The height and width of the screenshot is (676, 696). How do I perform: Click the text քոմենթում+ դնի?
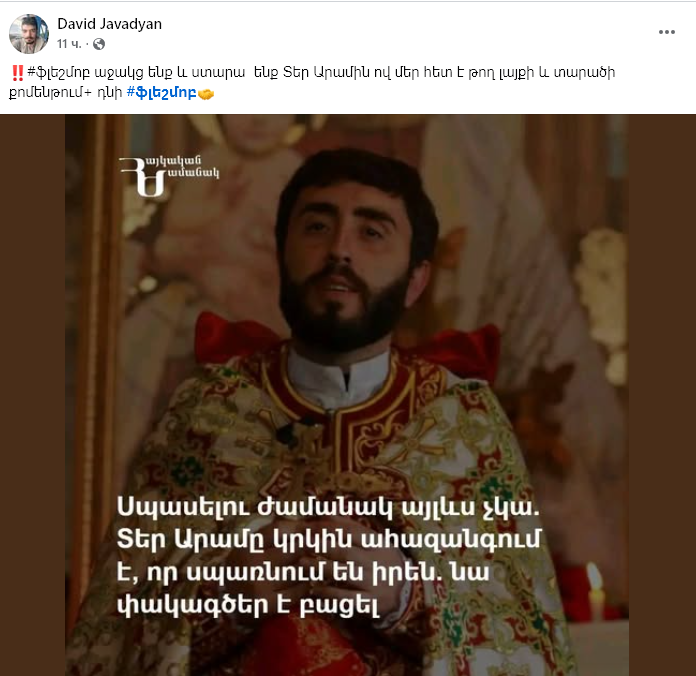[x=66, y=93]
